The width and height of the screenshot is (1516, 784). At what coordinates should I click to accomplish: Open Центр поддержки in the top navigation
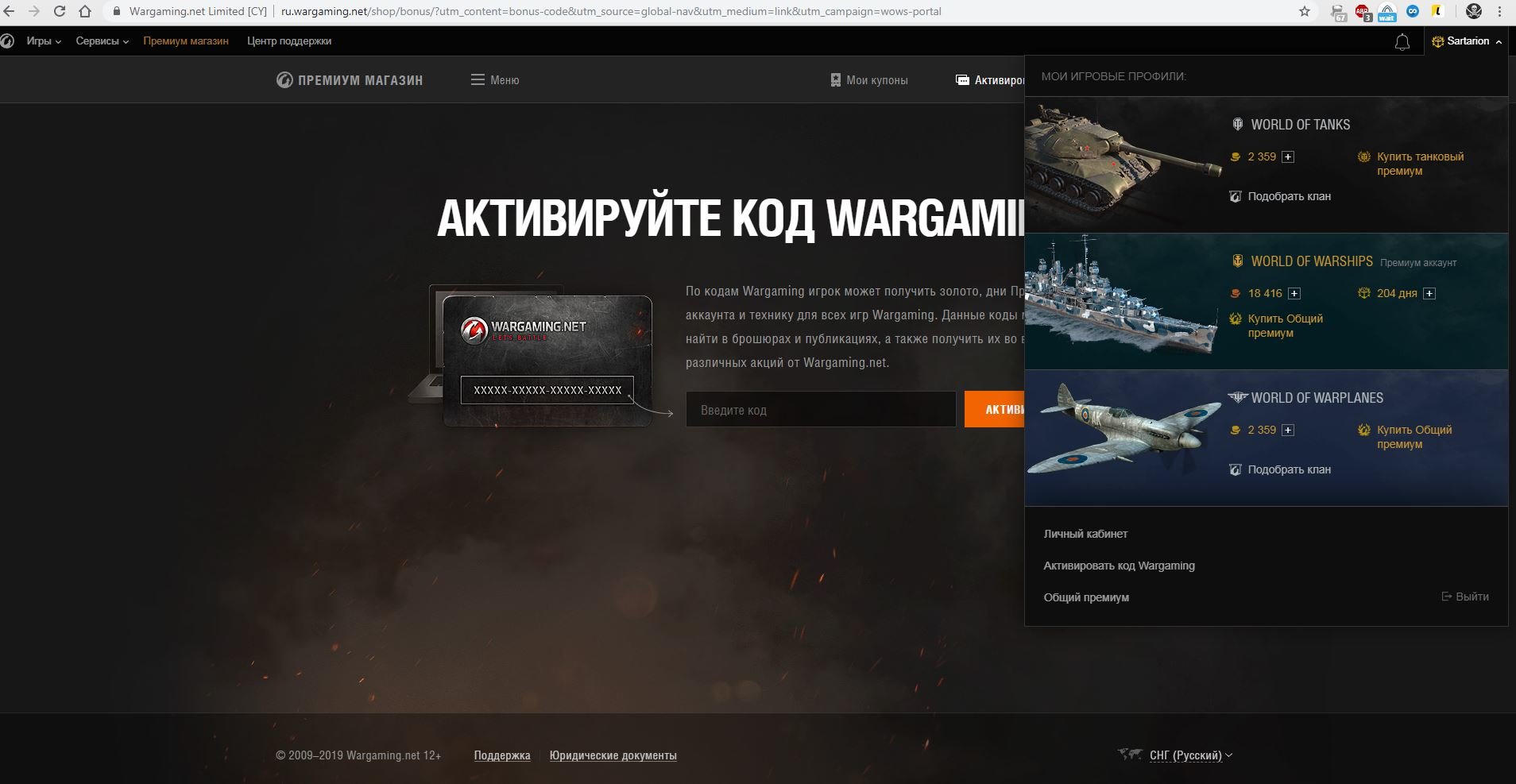(289, 41)
